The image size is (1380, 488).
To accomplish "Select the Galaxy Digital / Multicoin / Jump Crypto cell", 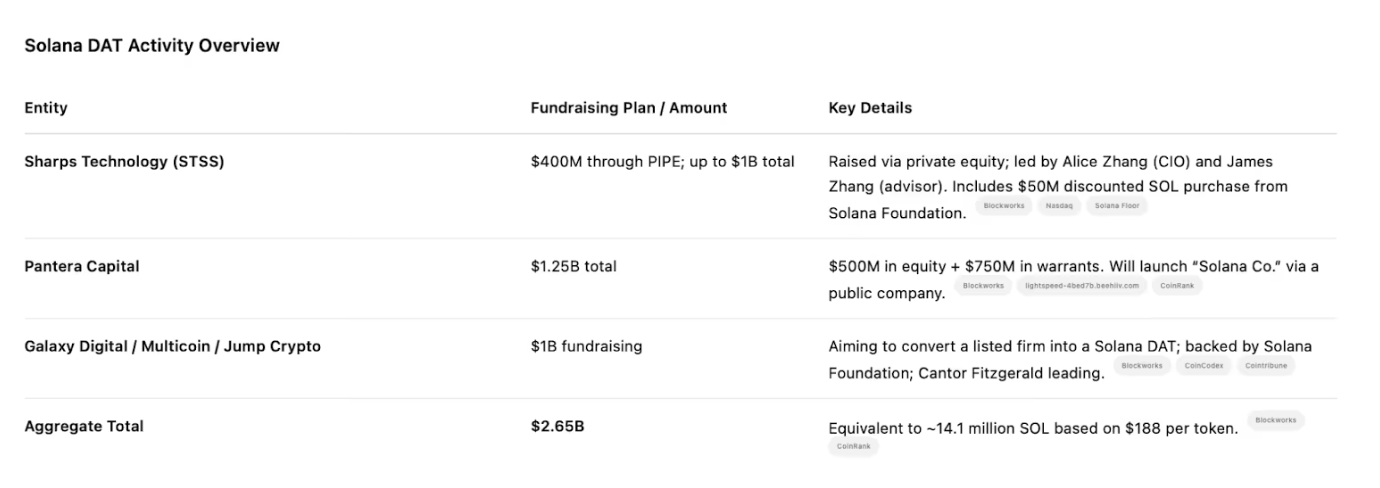I will (172, 346).
